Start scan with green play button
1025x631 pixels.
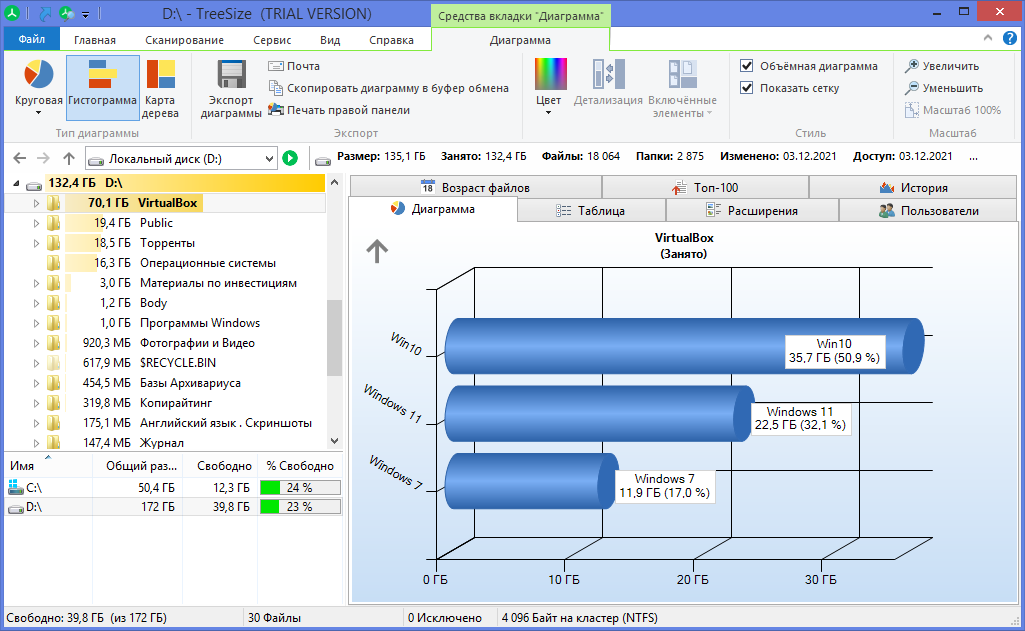tap(290, 158)
